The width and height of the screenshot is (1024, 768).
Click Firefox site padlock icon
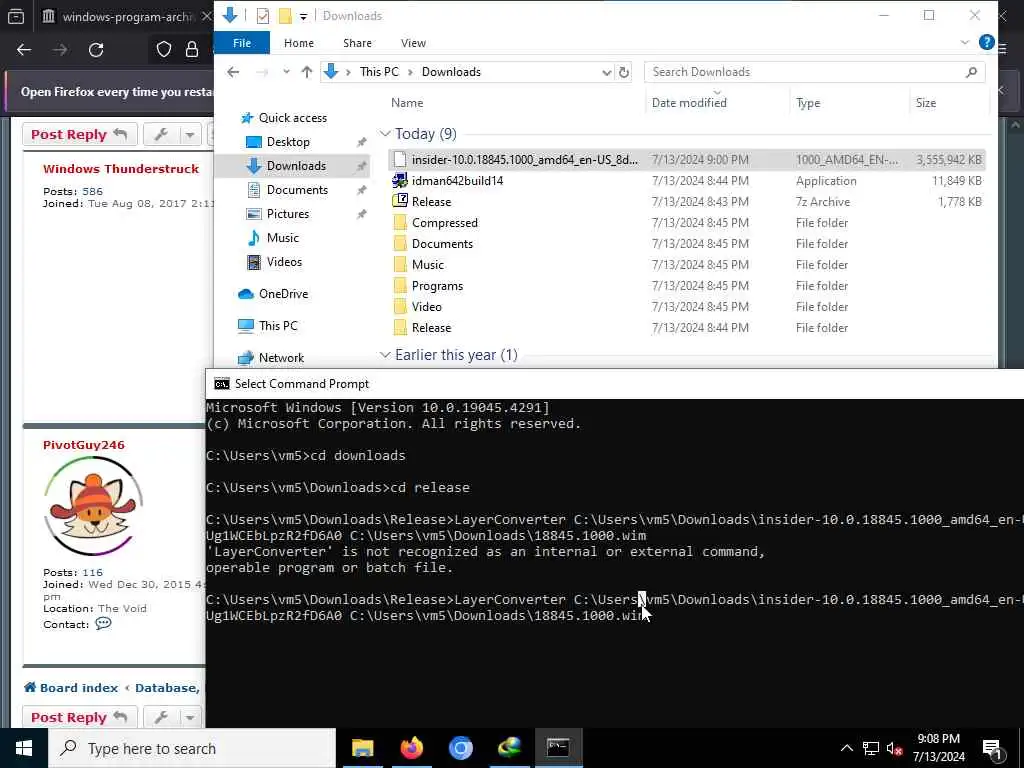pyautogui.click(x=192, y=50)
